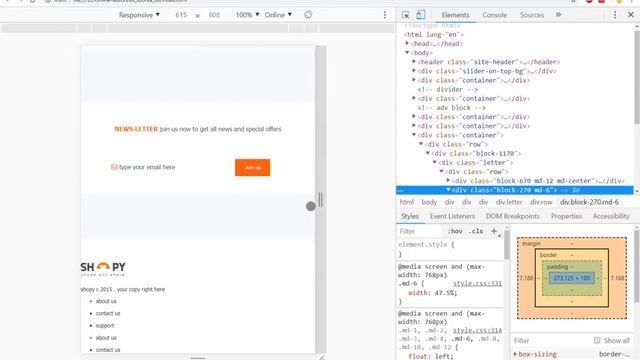This screenshot has height=360, width=640.
Task: Open the Properties tab
Action: 566,216
